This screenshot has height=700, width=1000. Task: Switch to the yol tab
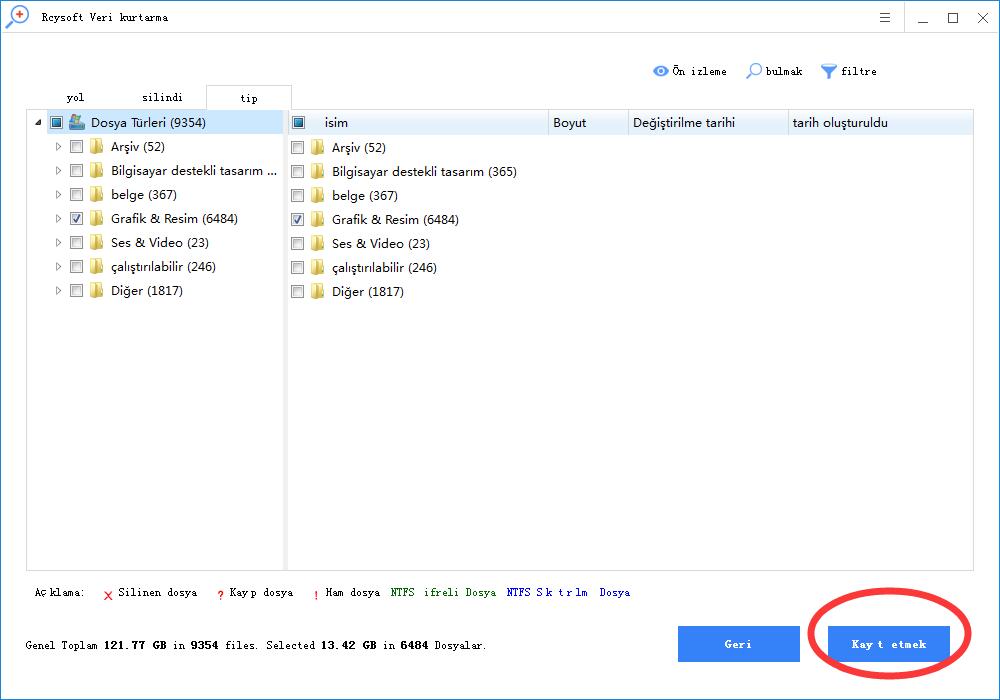75,98
